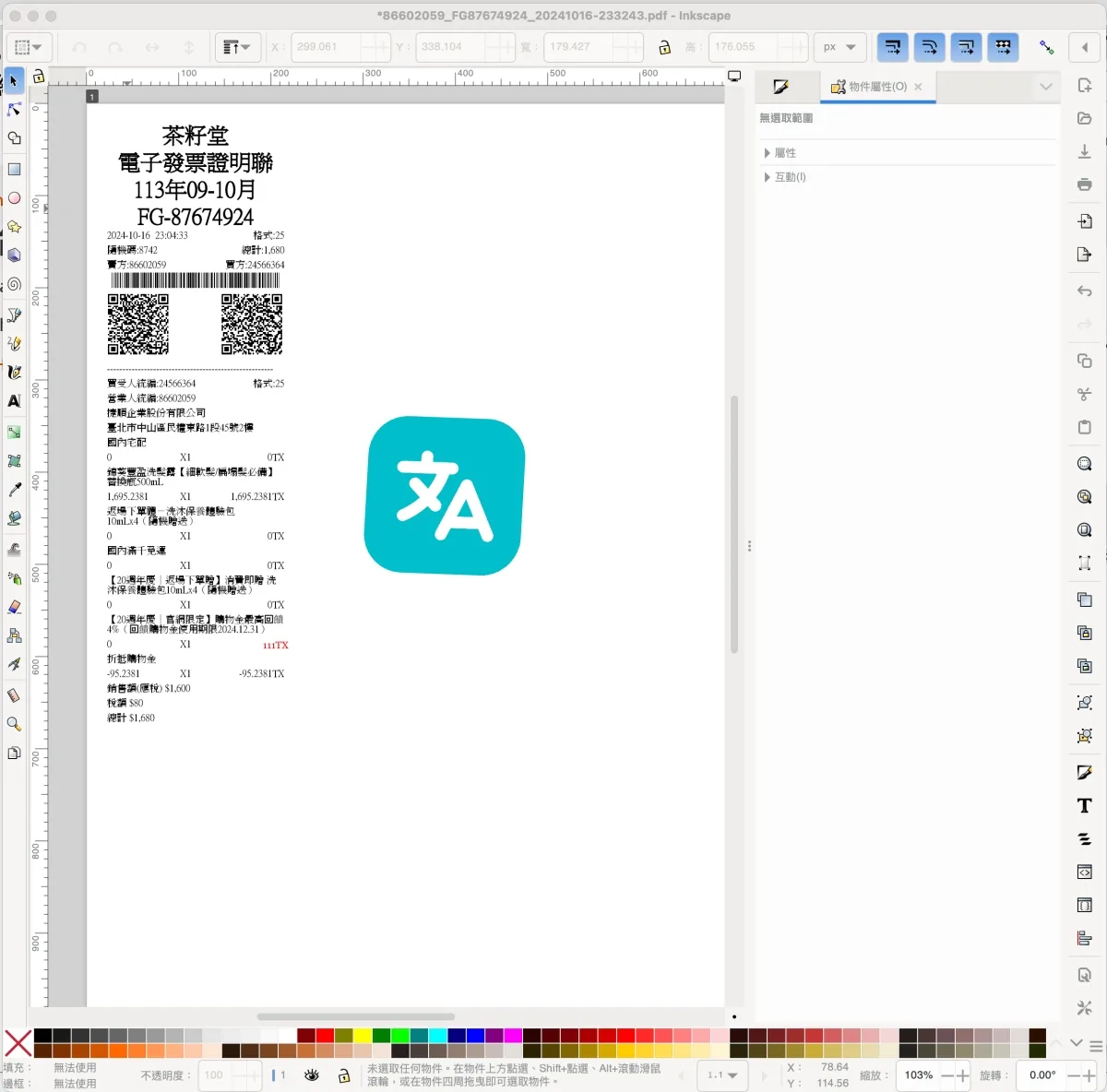Click the Print icon in right toolbar

pos(1084,184)
